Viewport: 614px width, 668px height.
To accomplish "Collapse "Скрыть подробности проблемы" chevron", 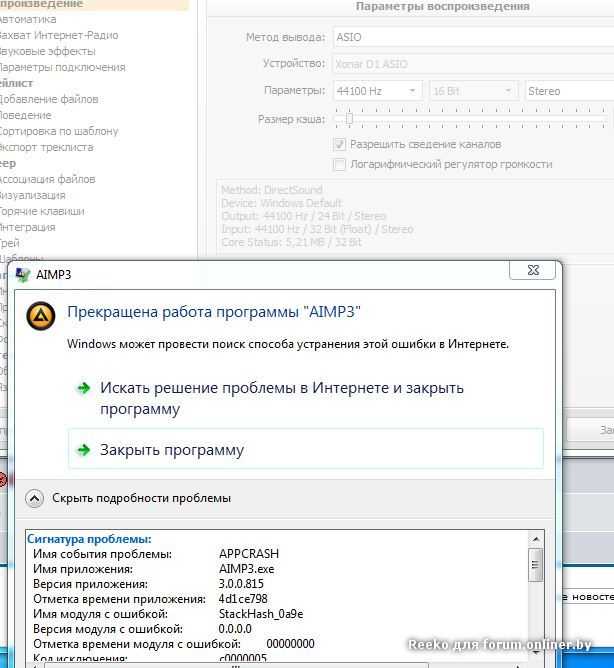I will [x=34, y=498].
